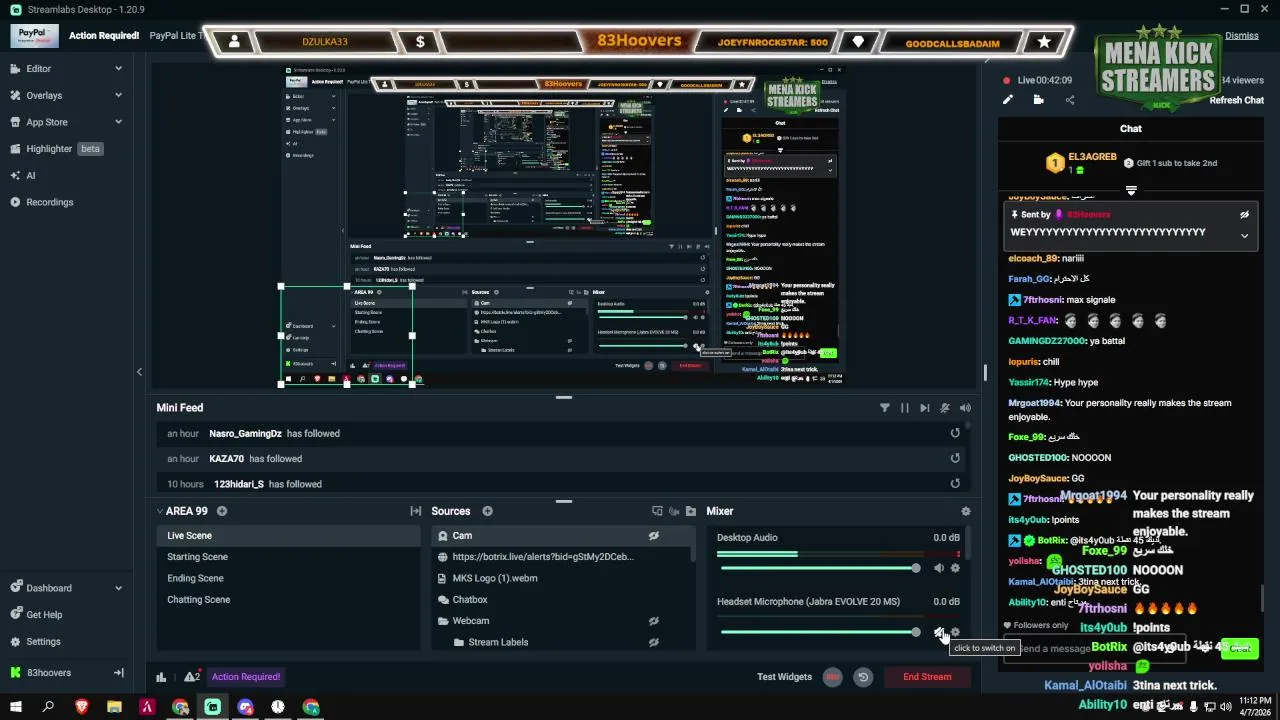Hide the pinned chat message
This screenshot has height=720, width=1280.
[x=1244, y=215]
